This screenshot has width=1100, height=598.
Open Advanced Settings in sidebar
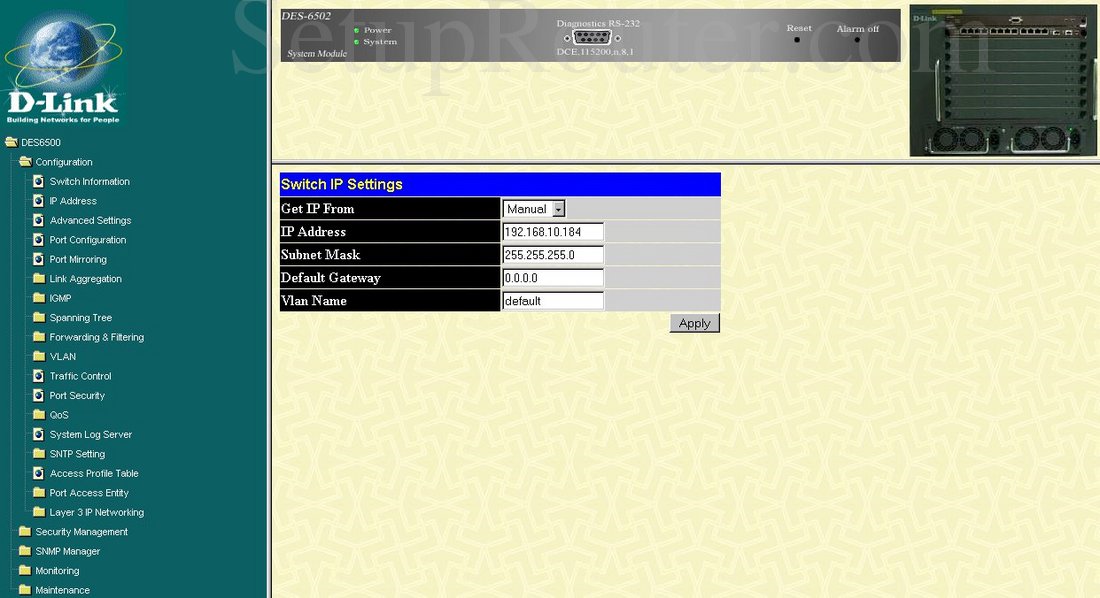90,221
